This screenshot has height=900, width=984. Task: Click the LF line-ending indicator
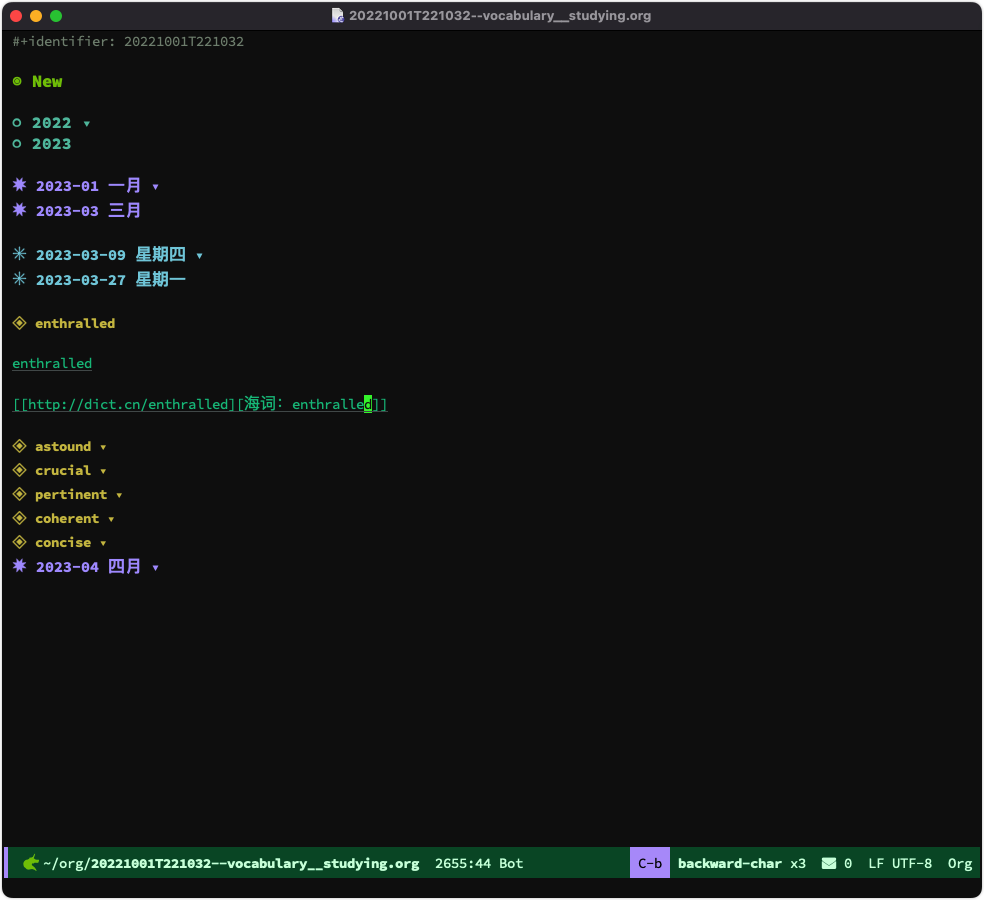click(876, 864)
